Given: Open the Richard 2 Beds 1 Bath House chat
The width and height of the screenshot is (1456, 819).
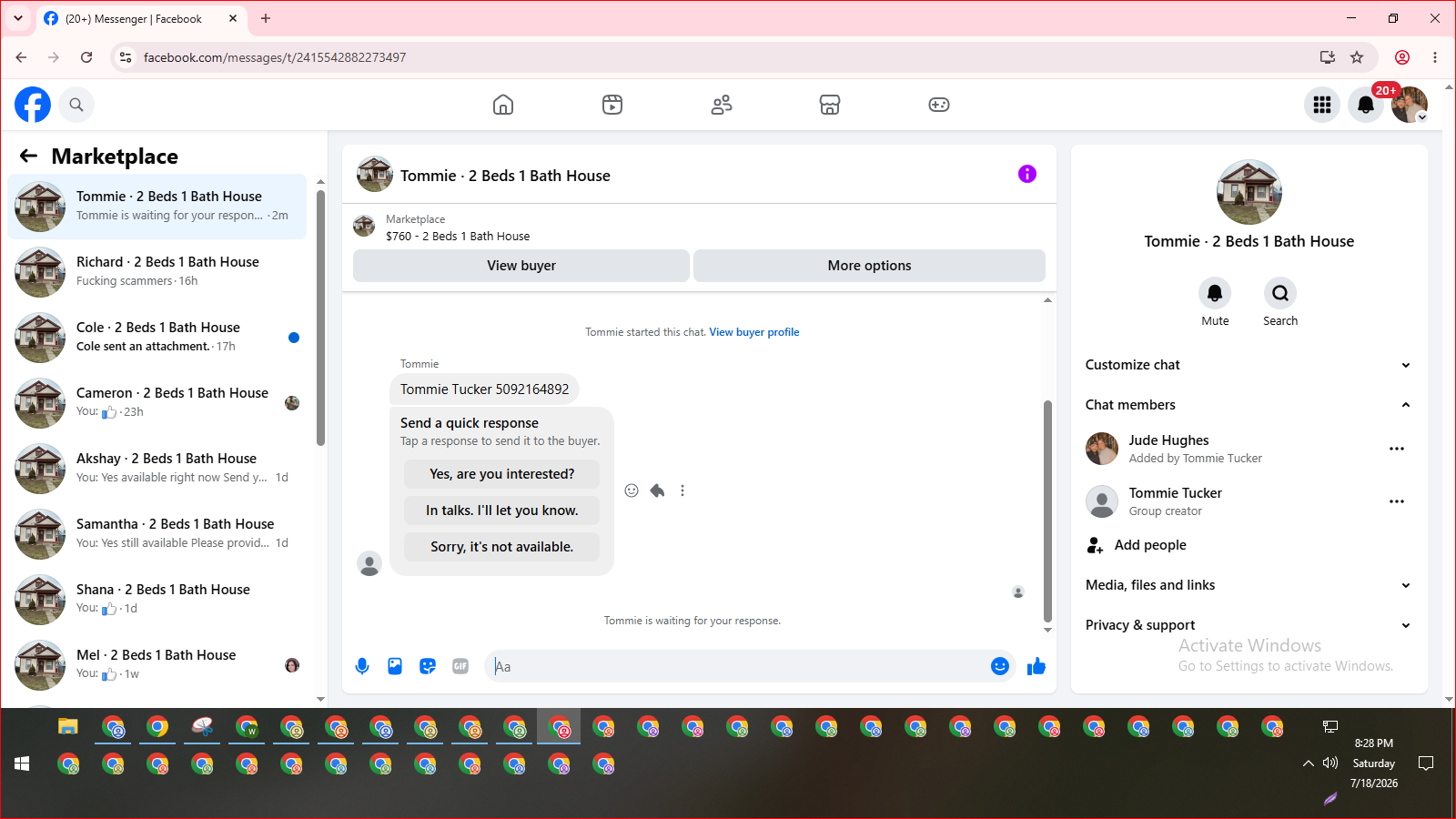Looking at the screenshot, I should pyautogui.click(x=157, y=272).
